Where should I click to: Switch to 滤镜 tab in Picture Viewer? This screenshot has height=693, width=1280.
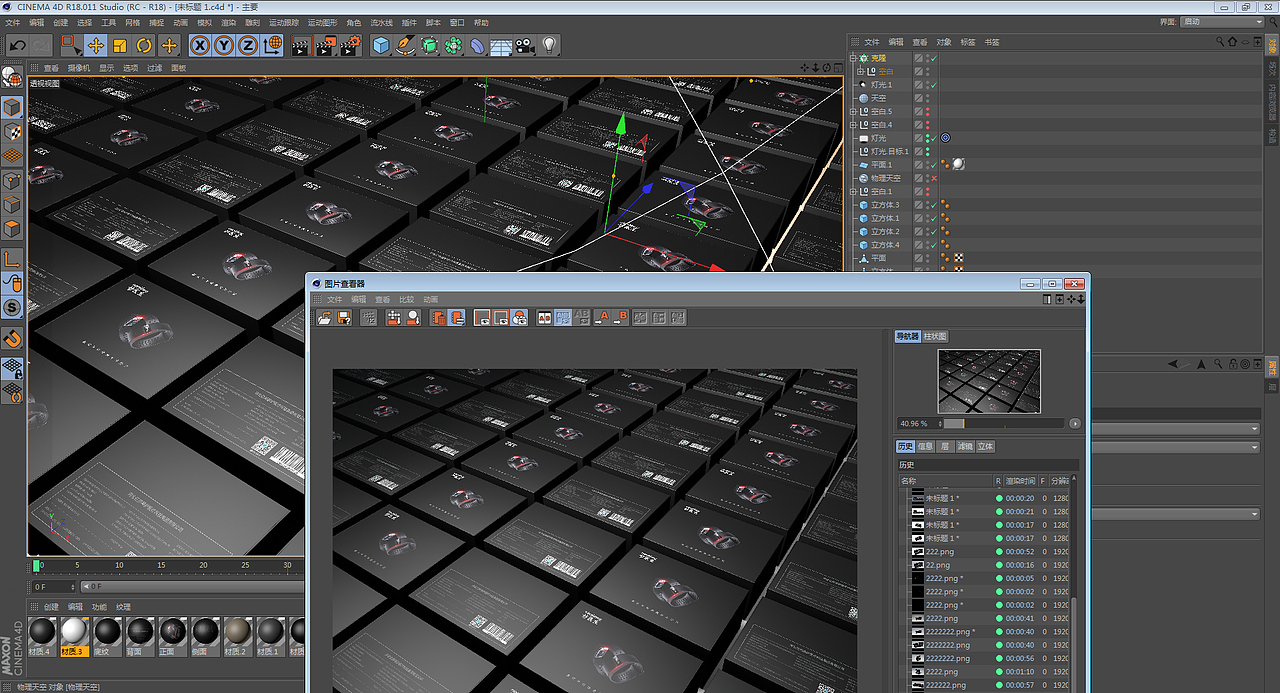pos(965,447)
